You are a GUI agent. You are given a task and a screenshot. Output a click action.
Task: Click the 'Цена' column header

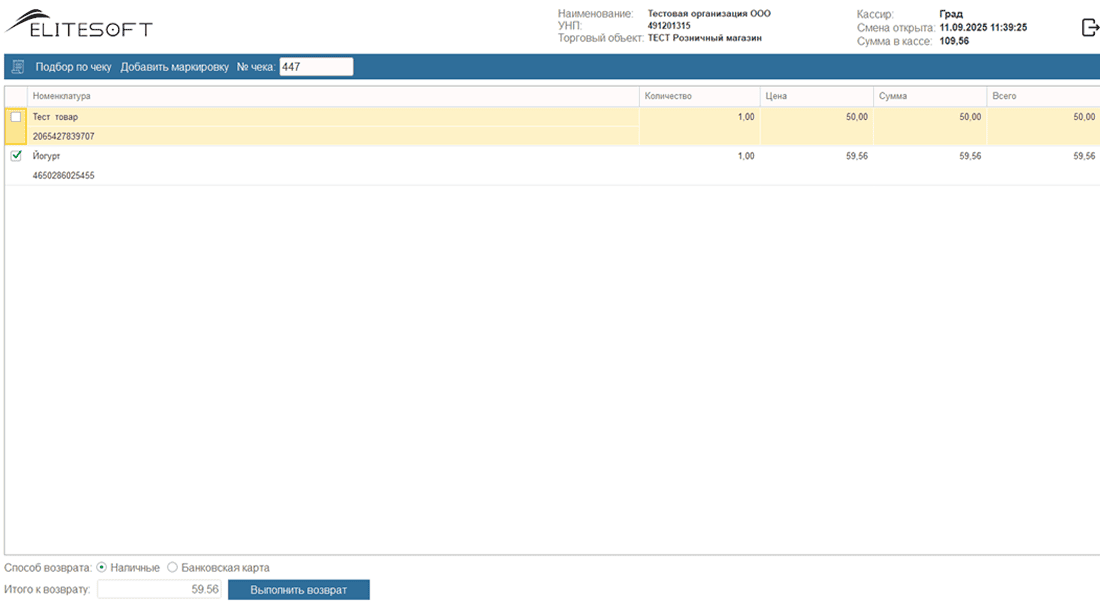point(776,96)
